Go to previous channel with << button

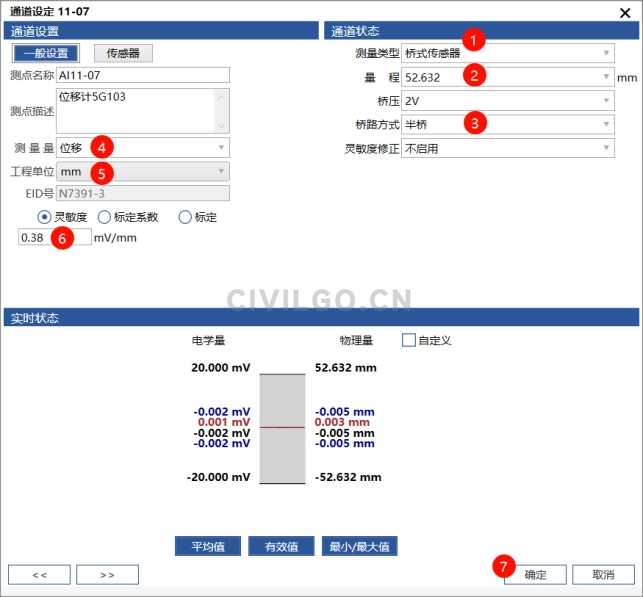39,575
